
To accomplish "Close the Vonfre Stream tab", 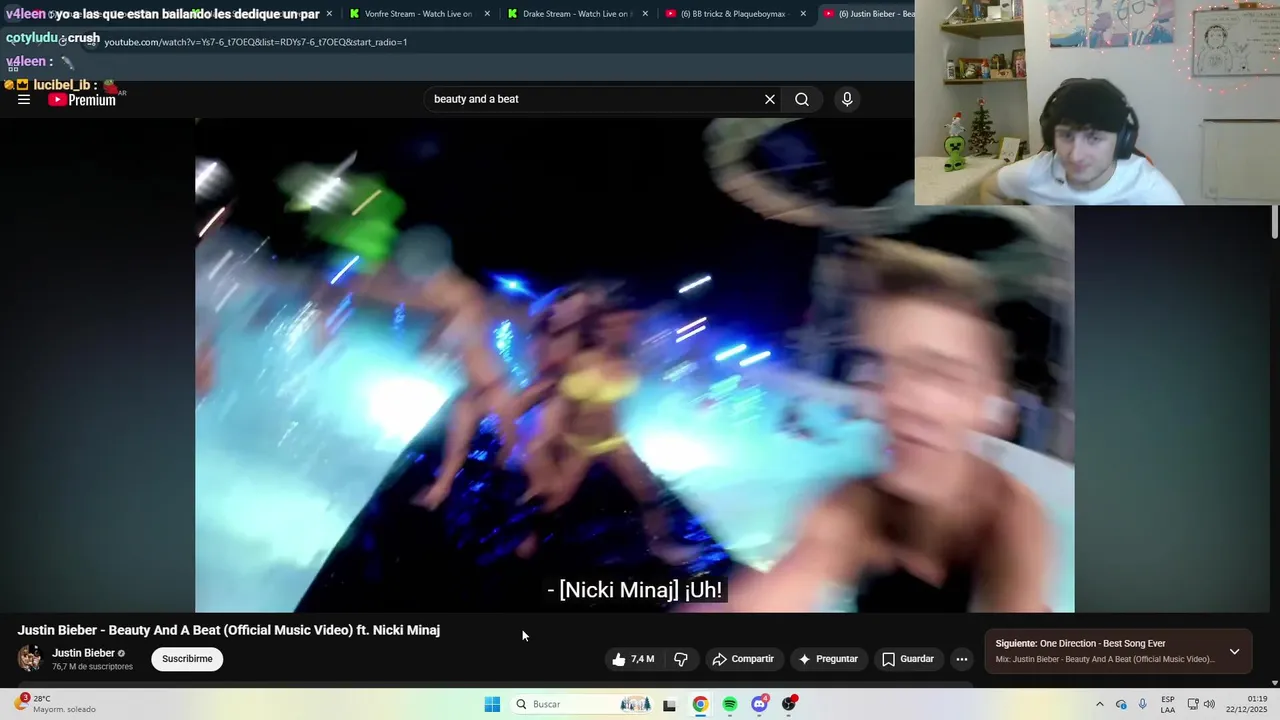I will pyautogui.click(x=487, y=14).
